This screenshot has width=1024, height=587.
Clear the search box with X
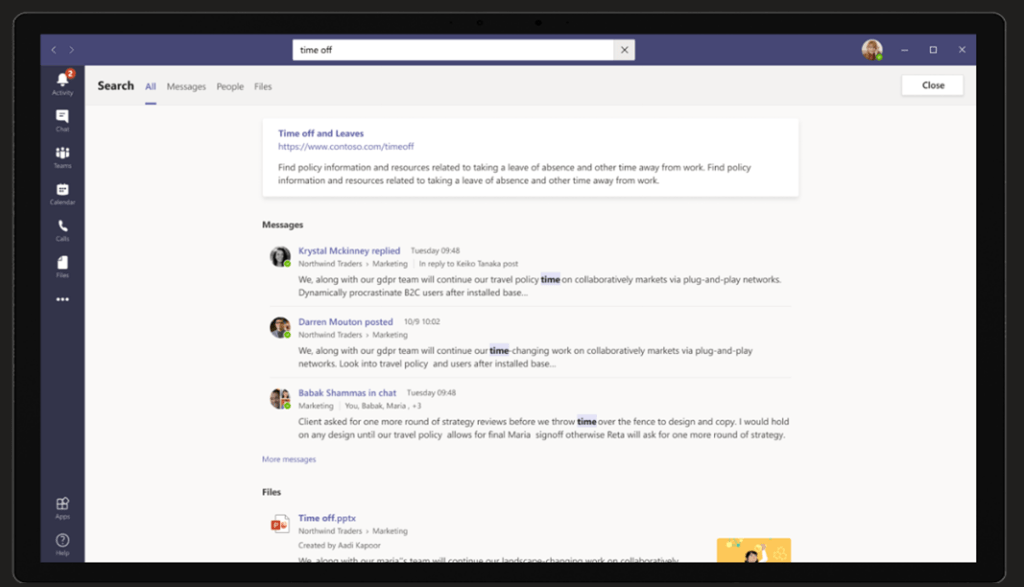click(624, 50)
